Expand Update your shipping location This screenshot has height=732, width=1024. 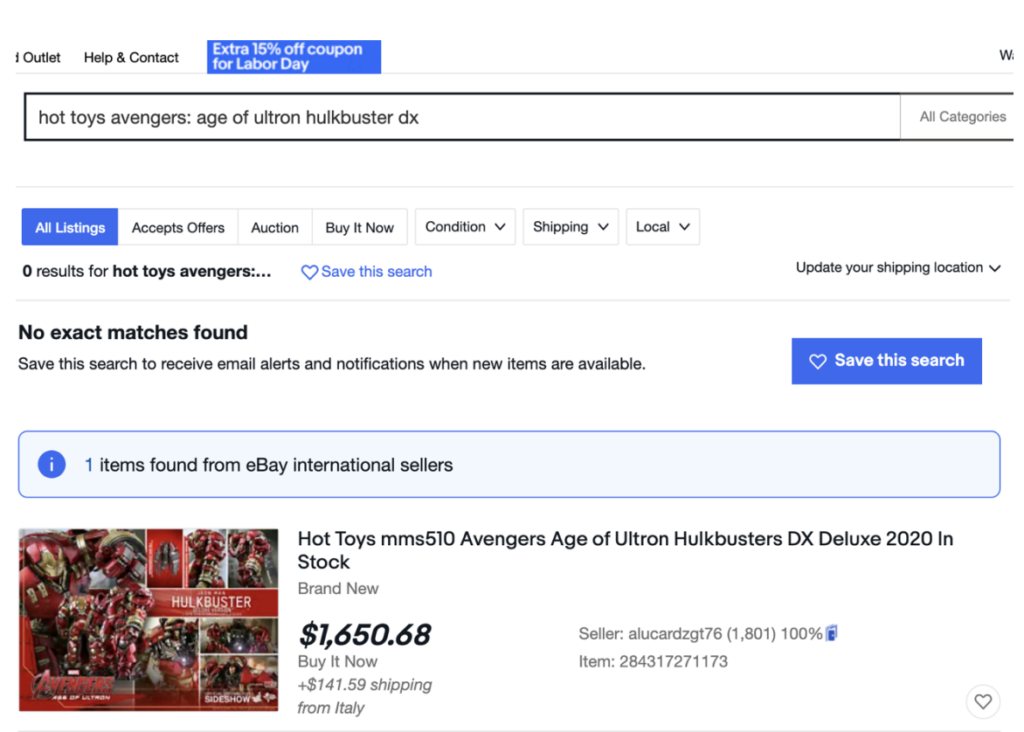click(897, 268)
